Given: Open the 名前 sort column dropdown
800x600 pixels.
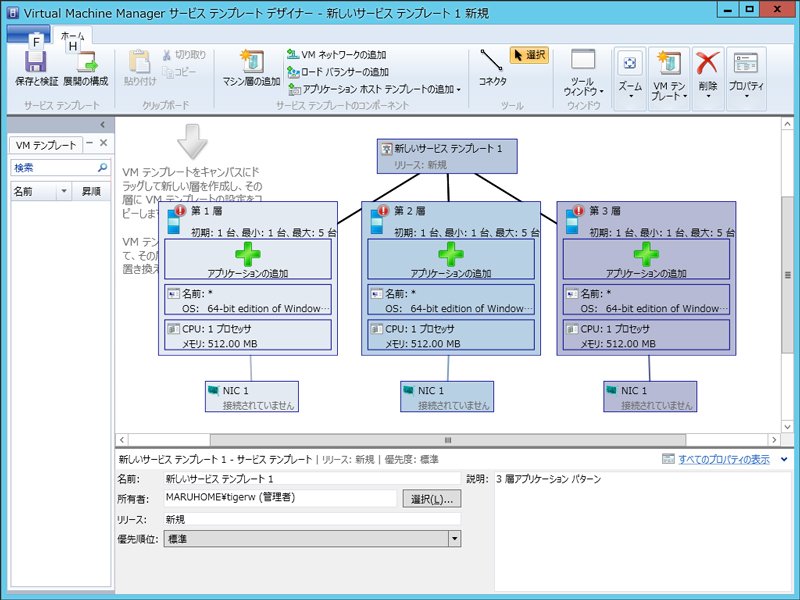Looking at the screenshot, I should [64, 191].
